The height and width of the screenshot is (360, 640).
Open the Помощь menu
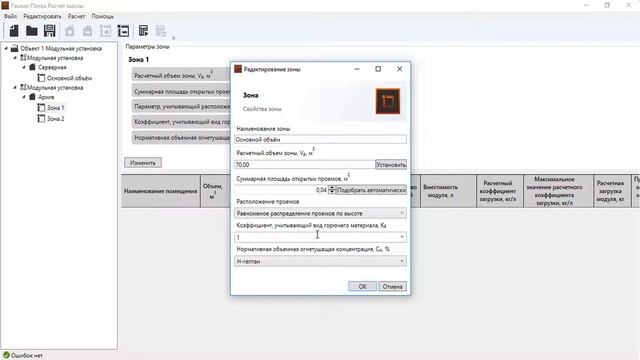(x=102, y=16)
